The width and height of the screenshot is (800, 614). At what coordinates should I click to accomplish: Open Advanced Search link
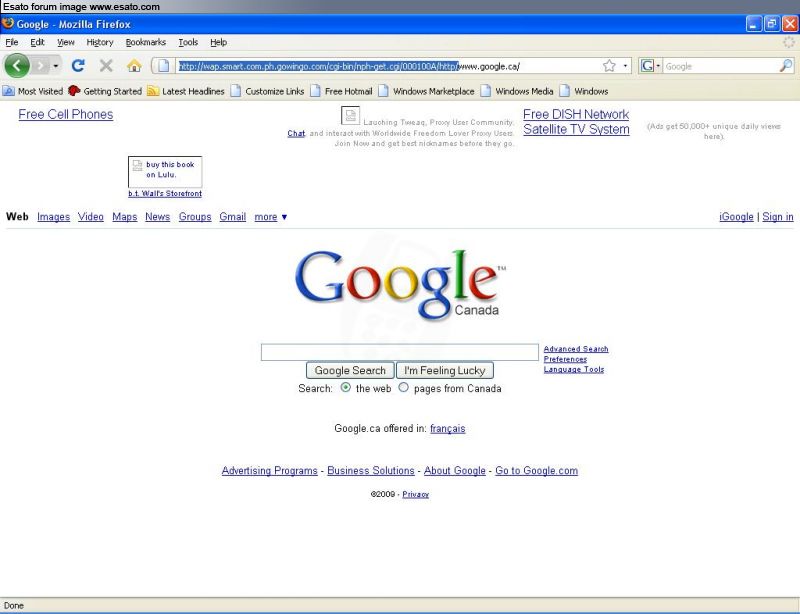576,349
